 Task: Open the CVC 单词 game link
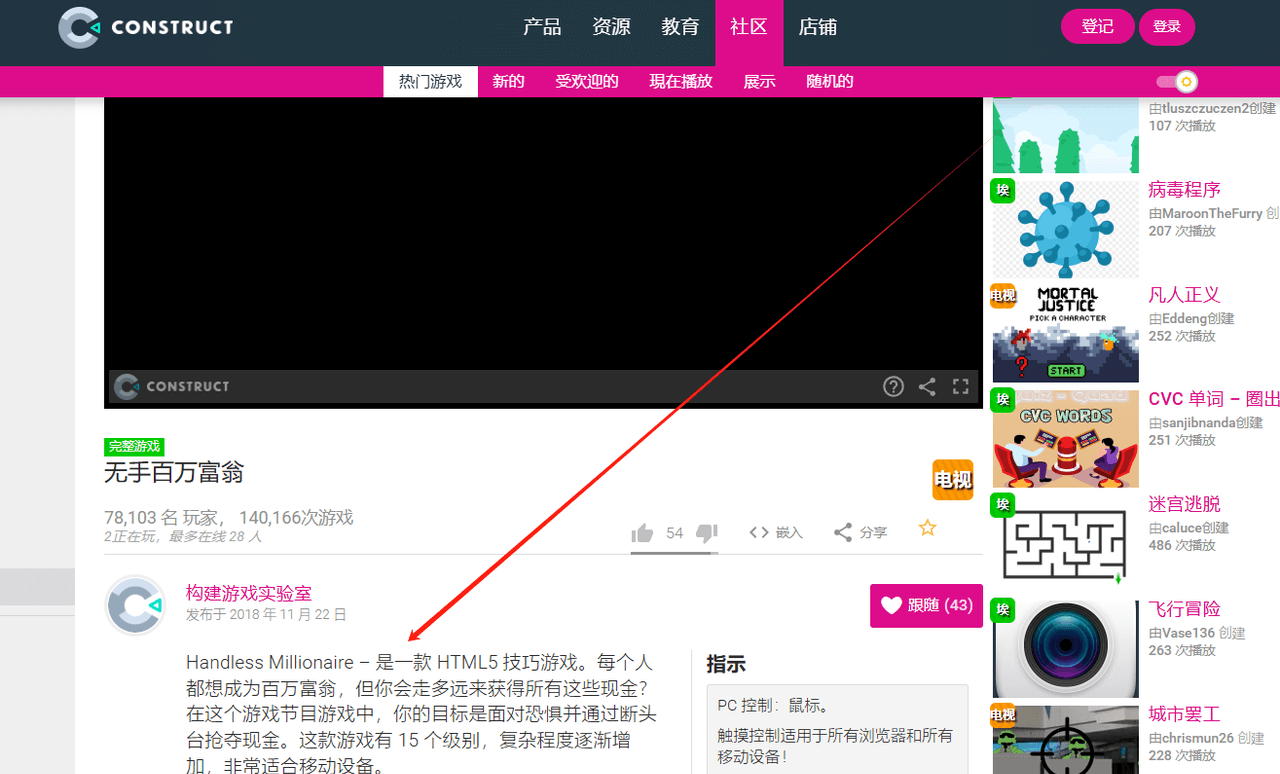pos(1214,399)
